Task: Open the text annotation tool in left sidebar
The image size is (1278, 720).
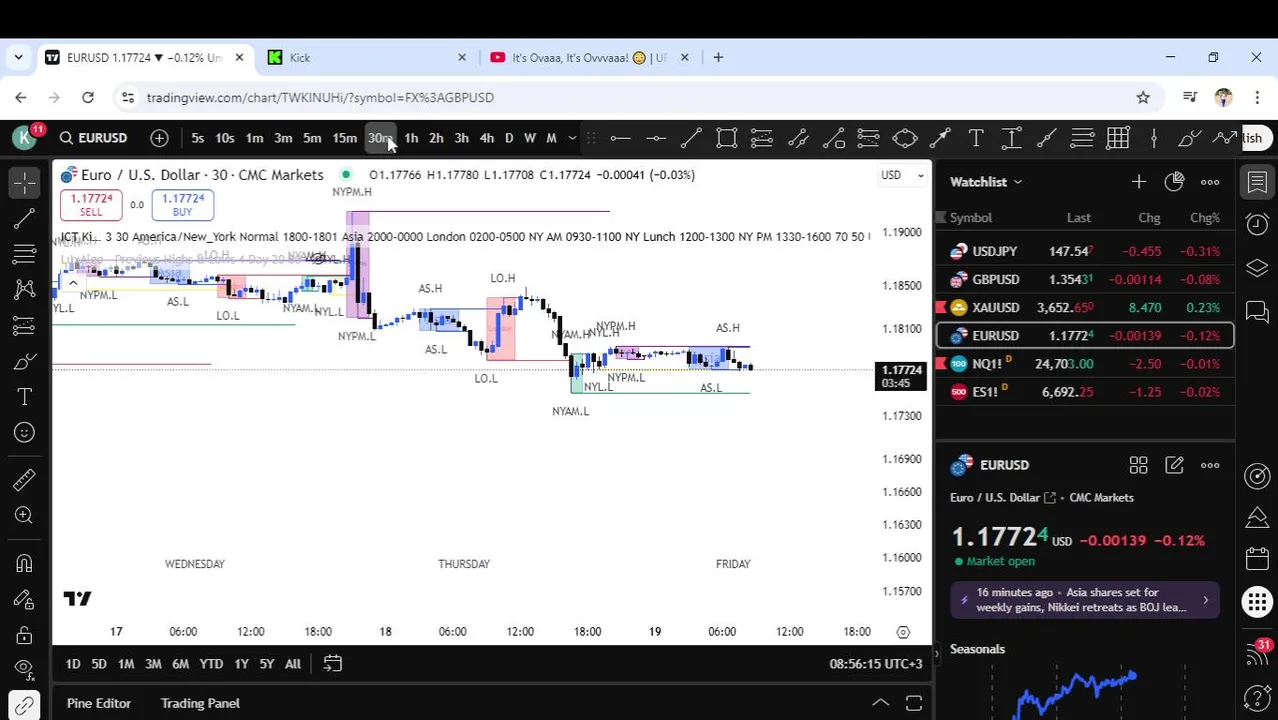Action: click(25, 397)
